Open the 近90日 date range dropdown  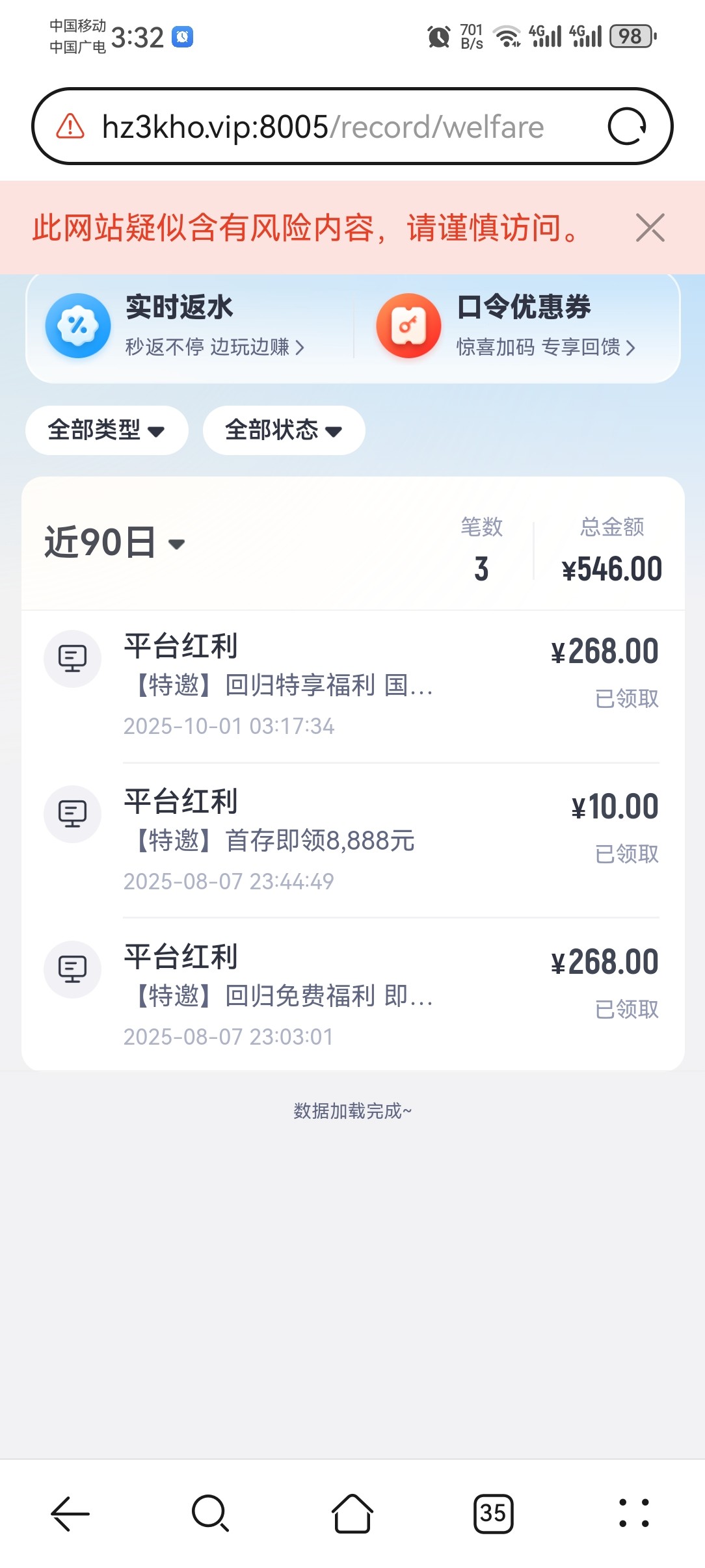(115, 543)
